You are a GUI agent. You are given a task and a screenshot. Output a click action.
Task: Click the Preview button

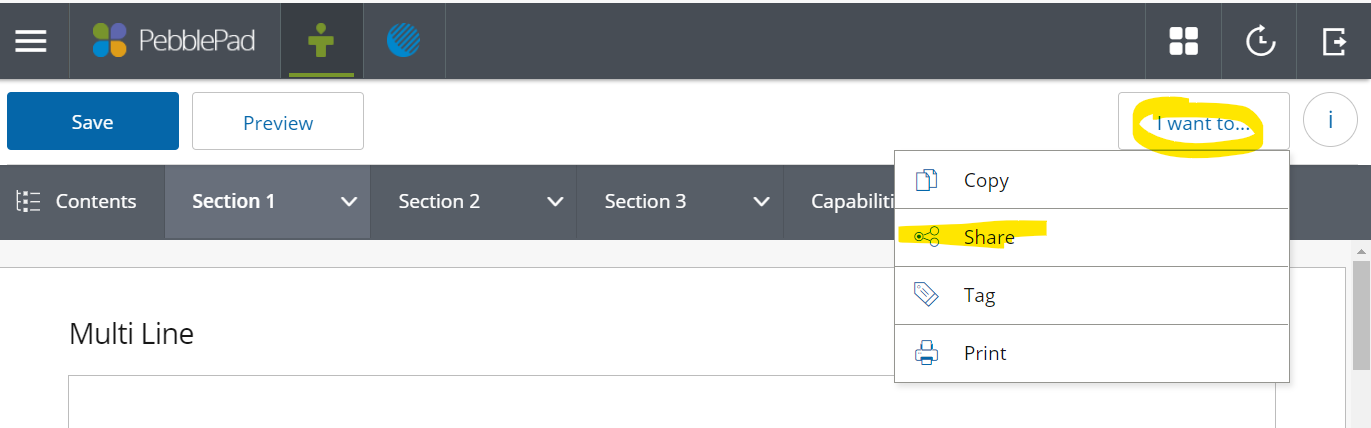[x=278, y=121]
